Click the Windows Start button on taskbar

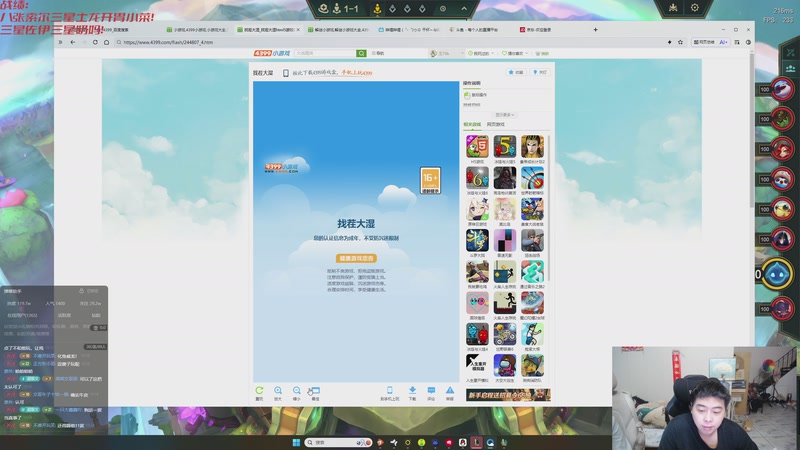(x=296, y=442)
